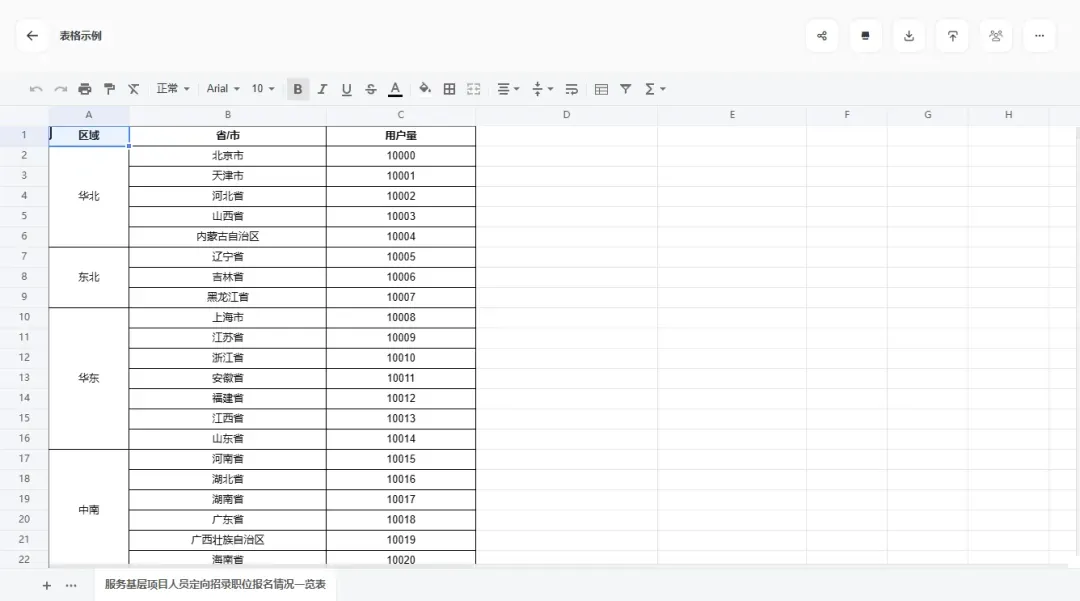Toggle underline formatting
The image size is (1080, 601).
pyautogui.click(x=346, y=89)
